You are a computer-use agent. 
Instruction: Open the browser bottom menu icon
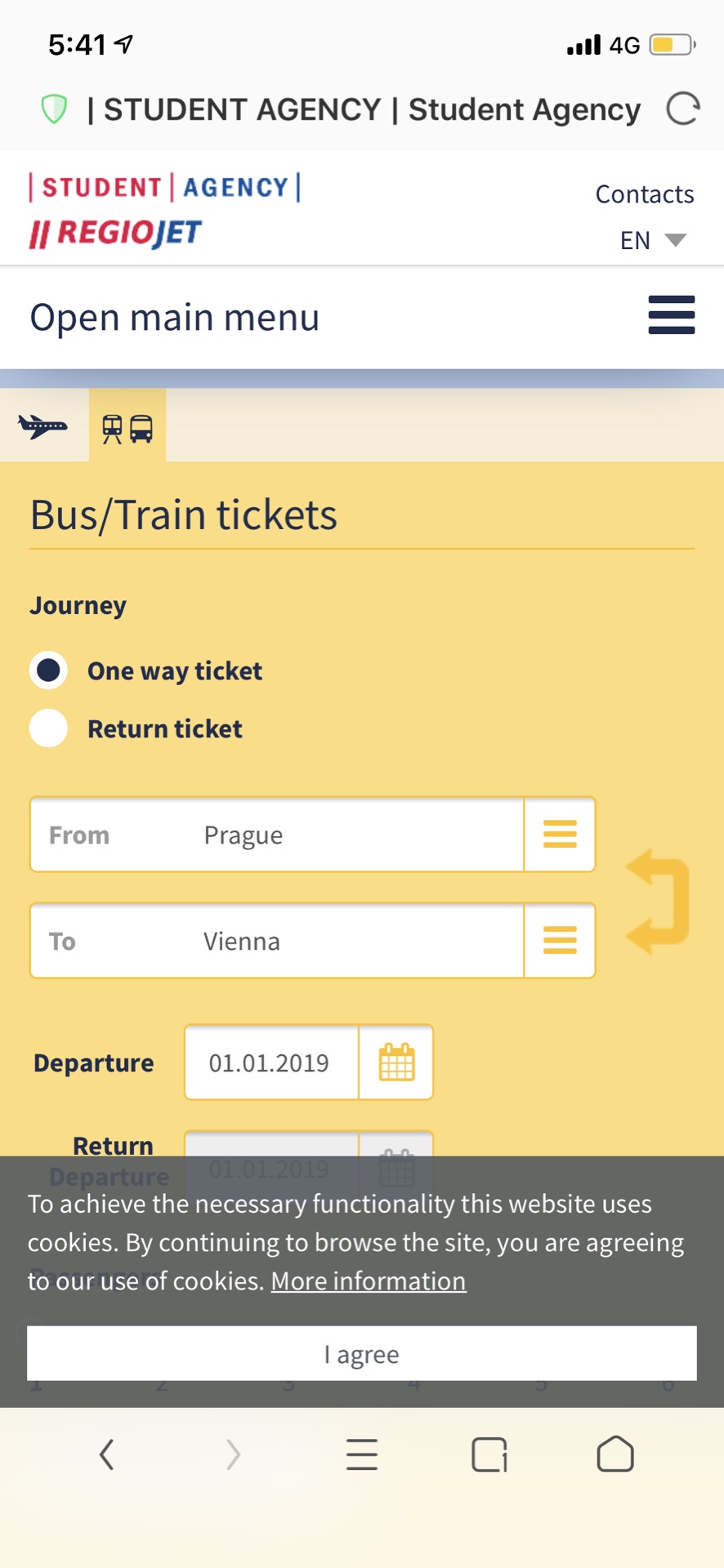tap(361, 1454)
